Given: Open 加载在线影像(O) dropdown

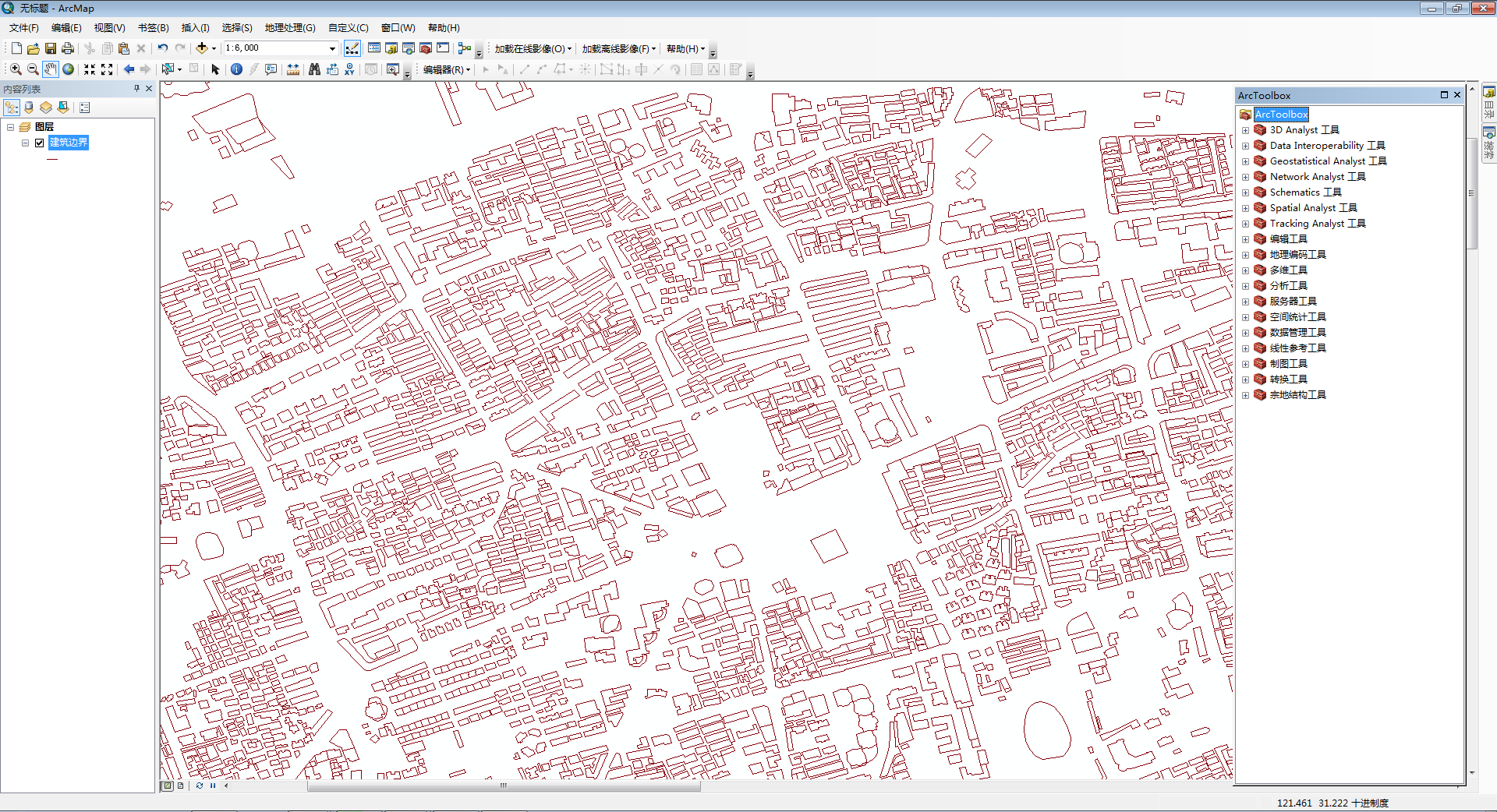Looking at the screenshot, I should pyautogui.click(x=533, y=48).
